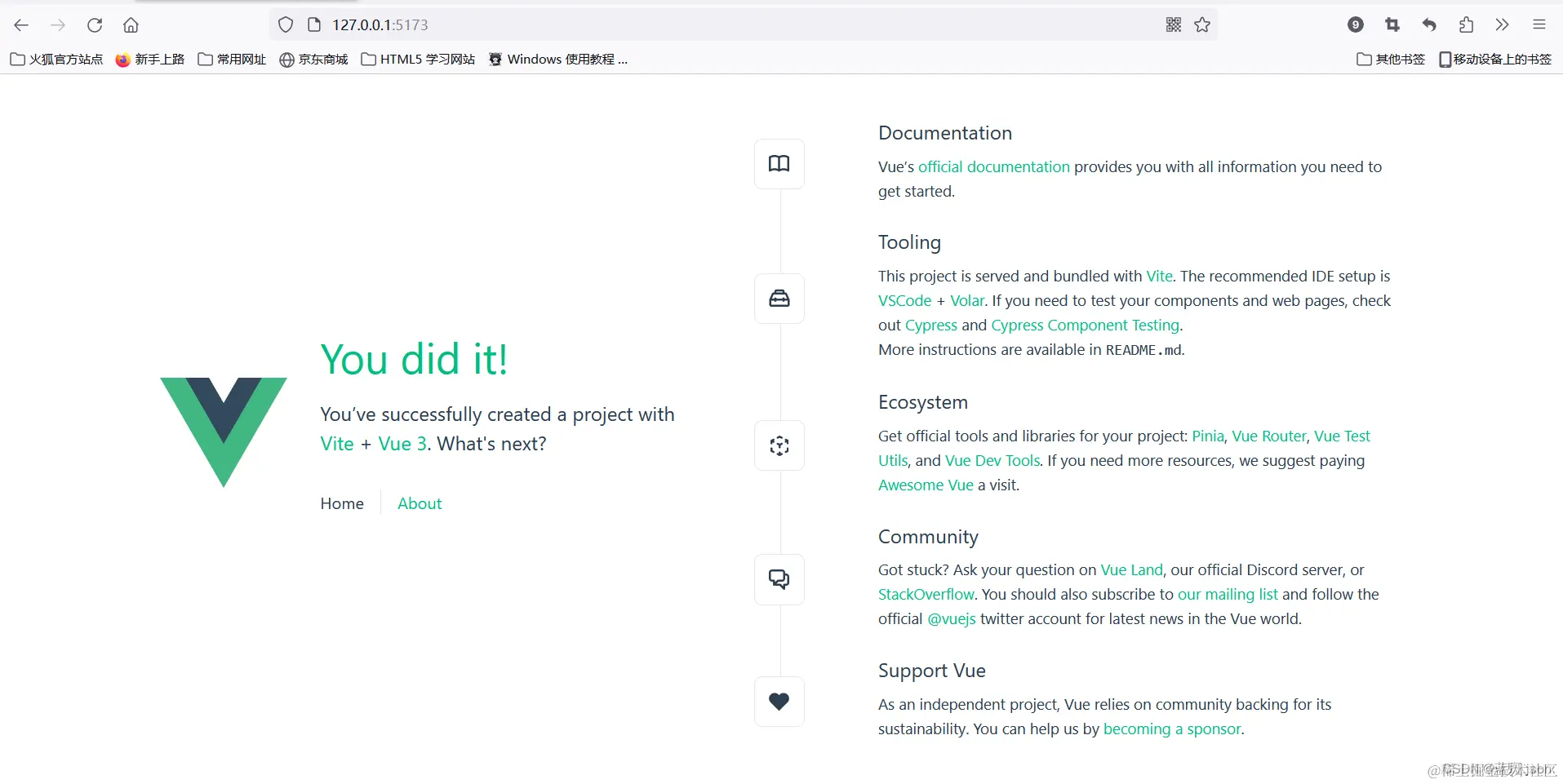
Task: Click the README.md text
Action: pyautogui.click(x=1143, y=350)
